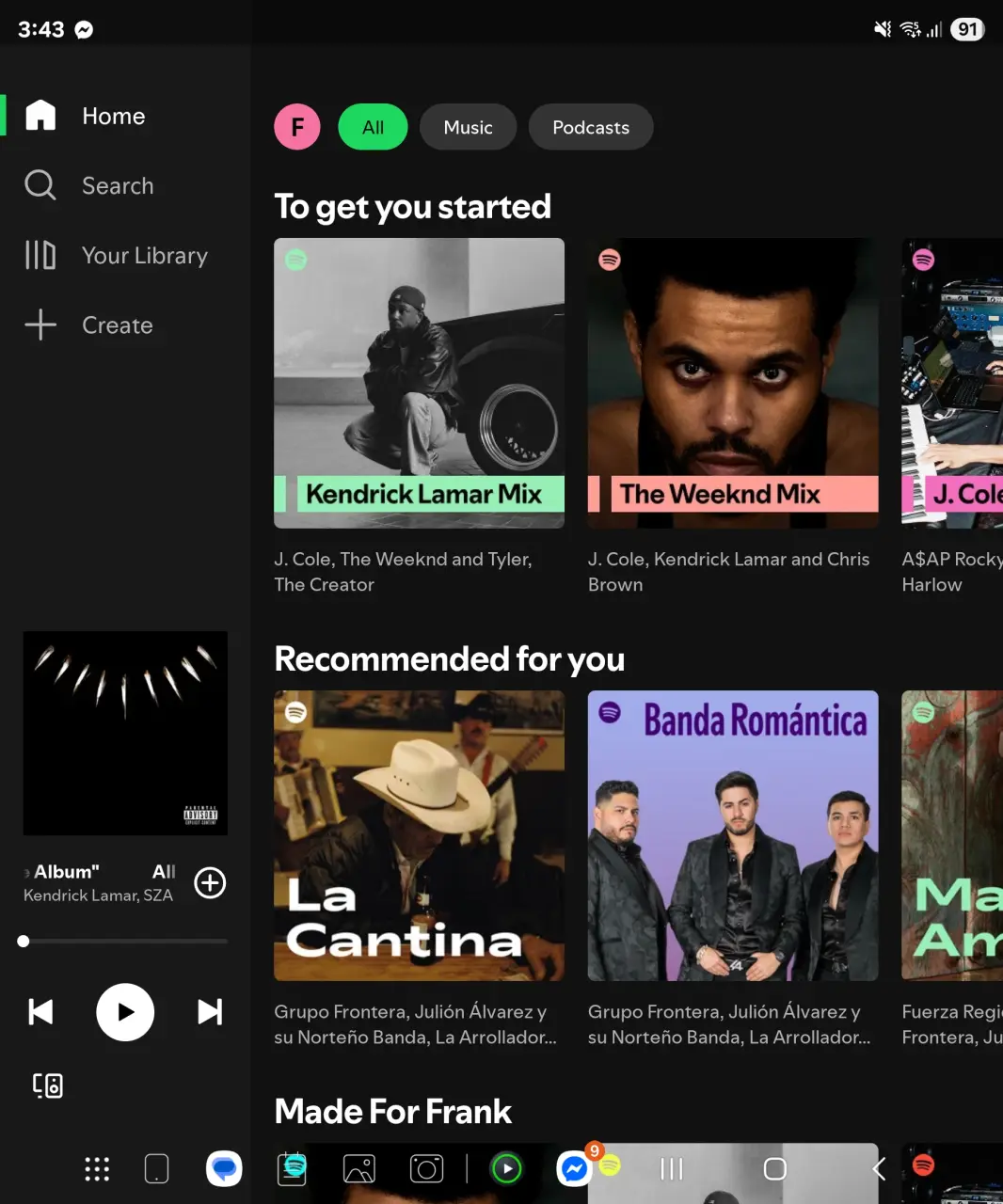Open the J. Cole mix cover
This screenshot has height=1204, width=1003.
point(952,383)
